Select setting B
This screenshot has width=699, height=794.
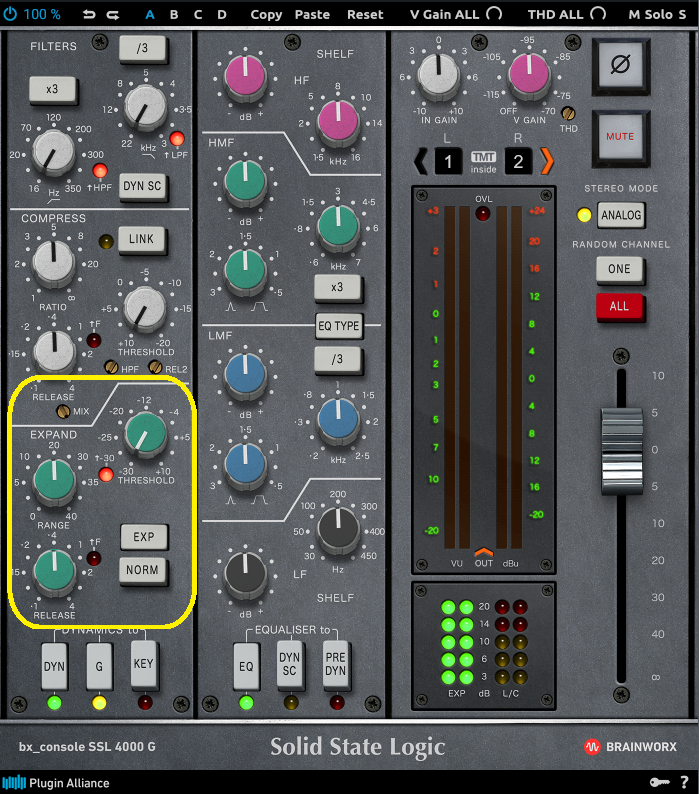point(174,15)
